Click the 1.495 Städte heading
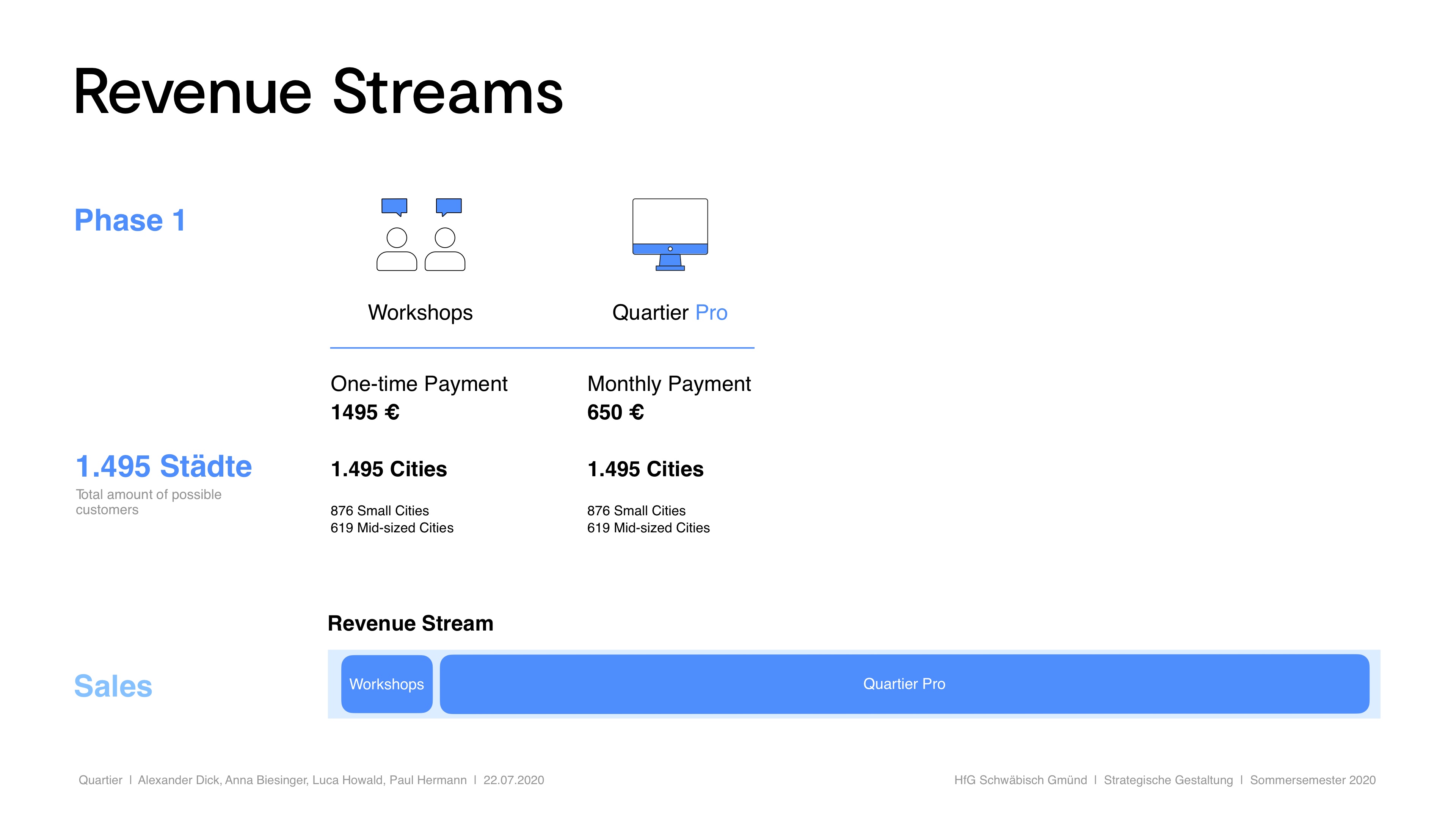 click(163, 466)
